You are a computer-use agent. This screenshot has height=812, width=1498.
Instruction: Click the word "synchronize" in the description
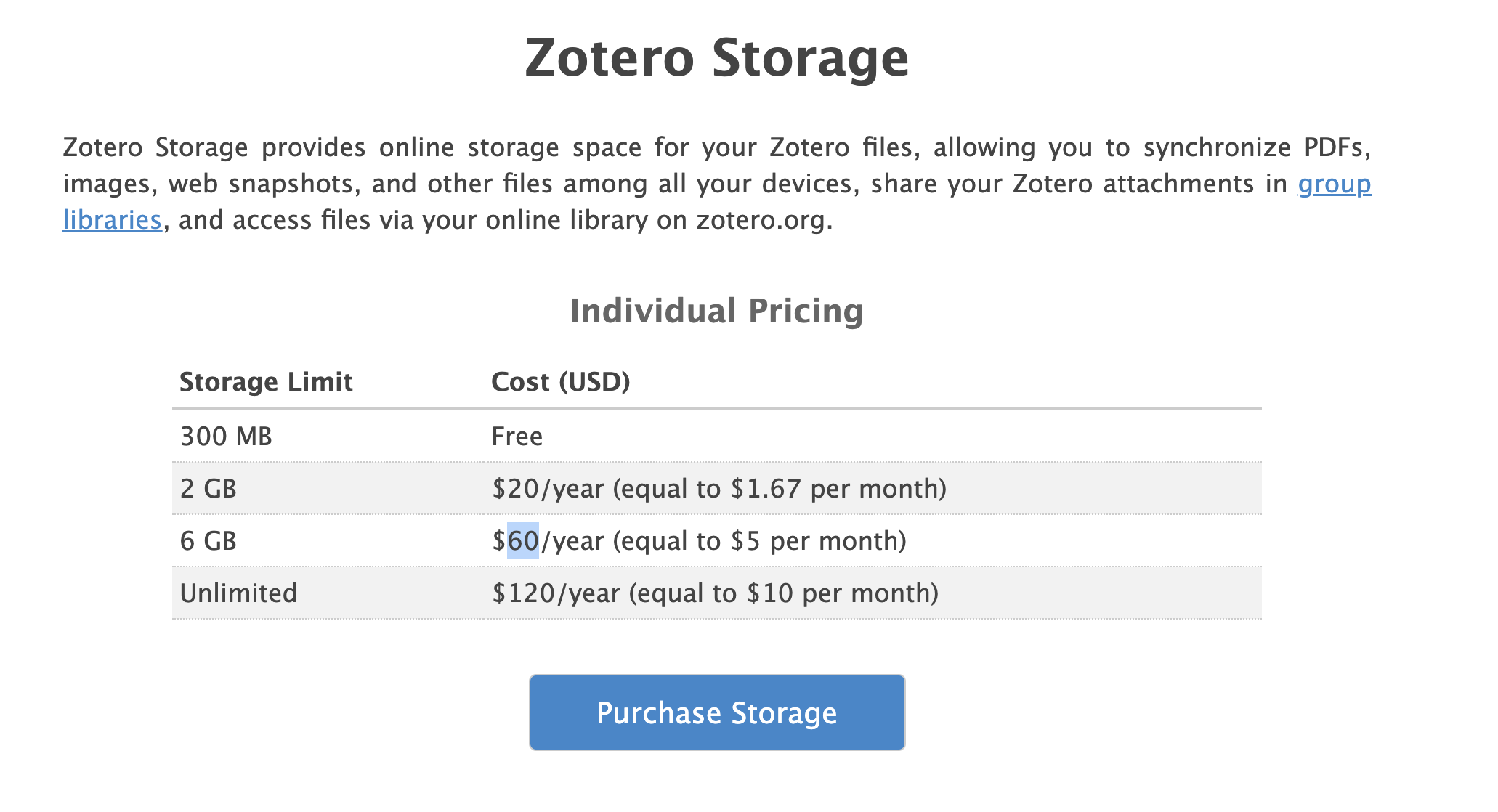point(1217,147)
